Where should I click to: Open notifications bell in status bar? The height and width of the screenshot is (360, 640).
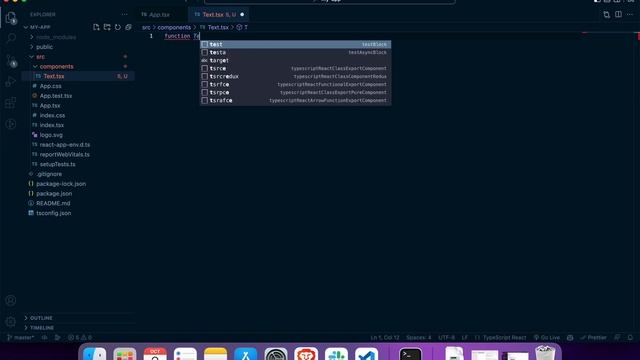coord(630,338)
